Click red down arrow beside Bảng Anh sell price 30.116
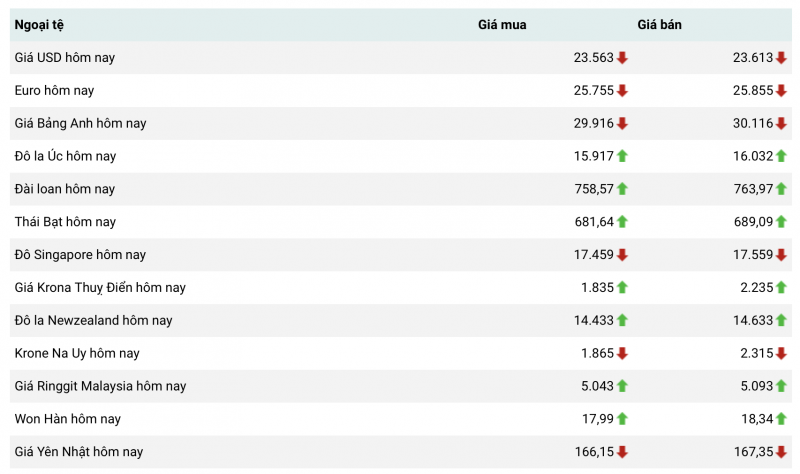This screenshot has width=800, height=474. pyautogui.click(x=781, y=124)
